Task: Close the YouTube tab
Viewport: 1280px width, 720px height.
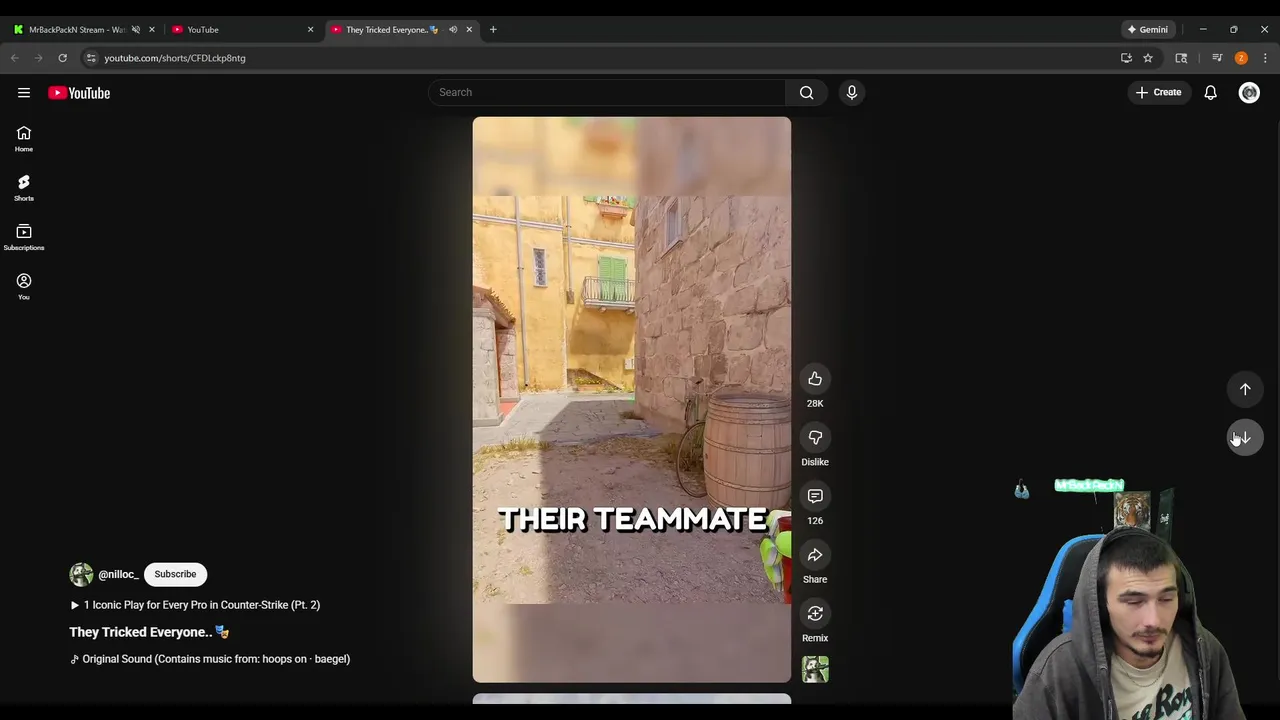Action: pyautogui.click(x=310, y=29)
